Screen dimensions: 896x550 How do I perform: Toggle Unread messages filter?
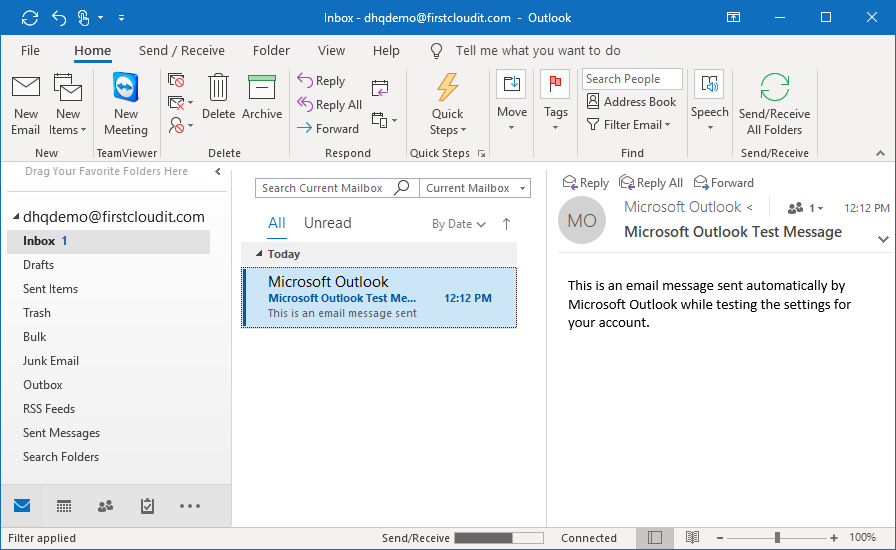(327, 223)
